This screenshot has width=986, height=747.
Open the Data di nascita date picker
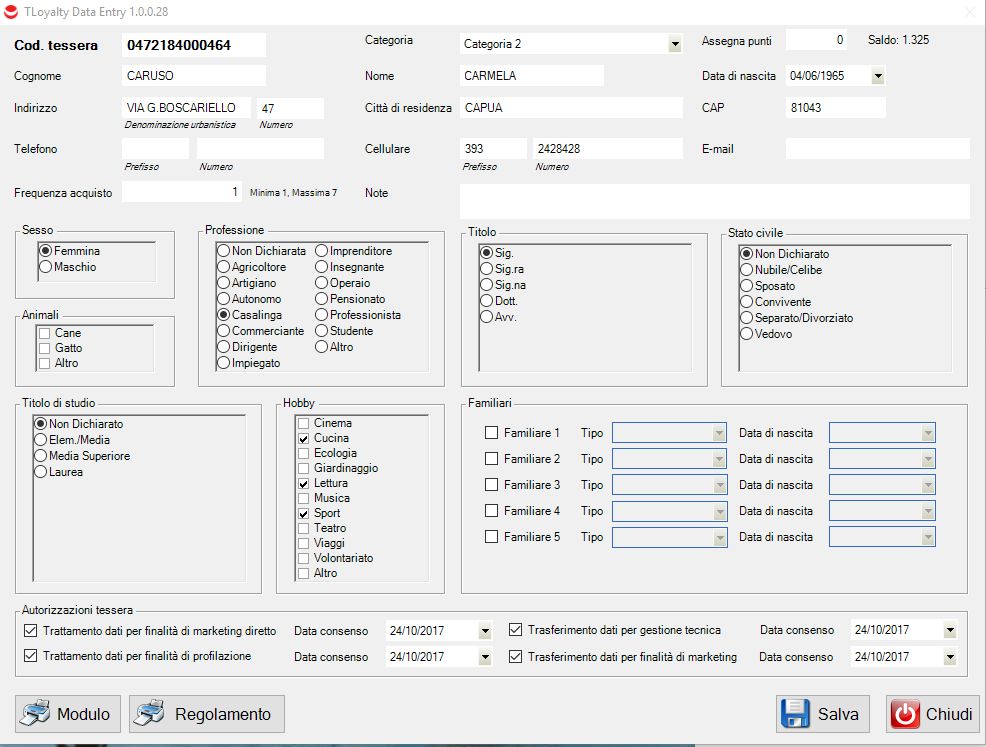(x=877, y=76)
